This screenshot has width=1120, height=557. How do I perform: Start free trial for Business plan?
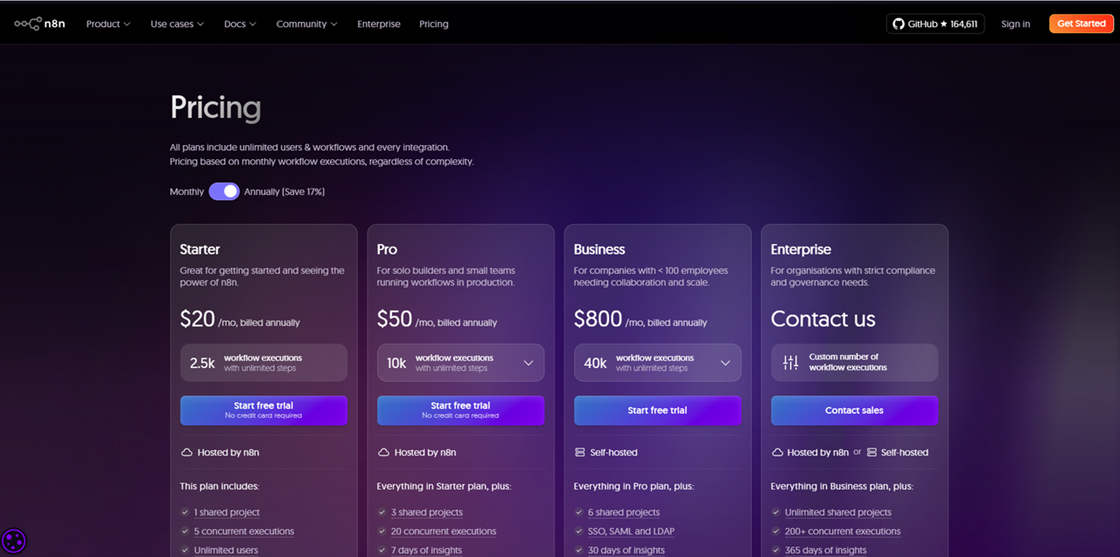point(658,410)
